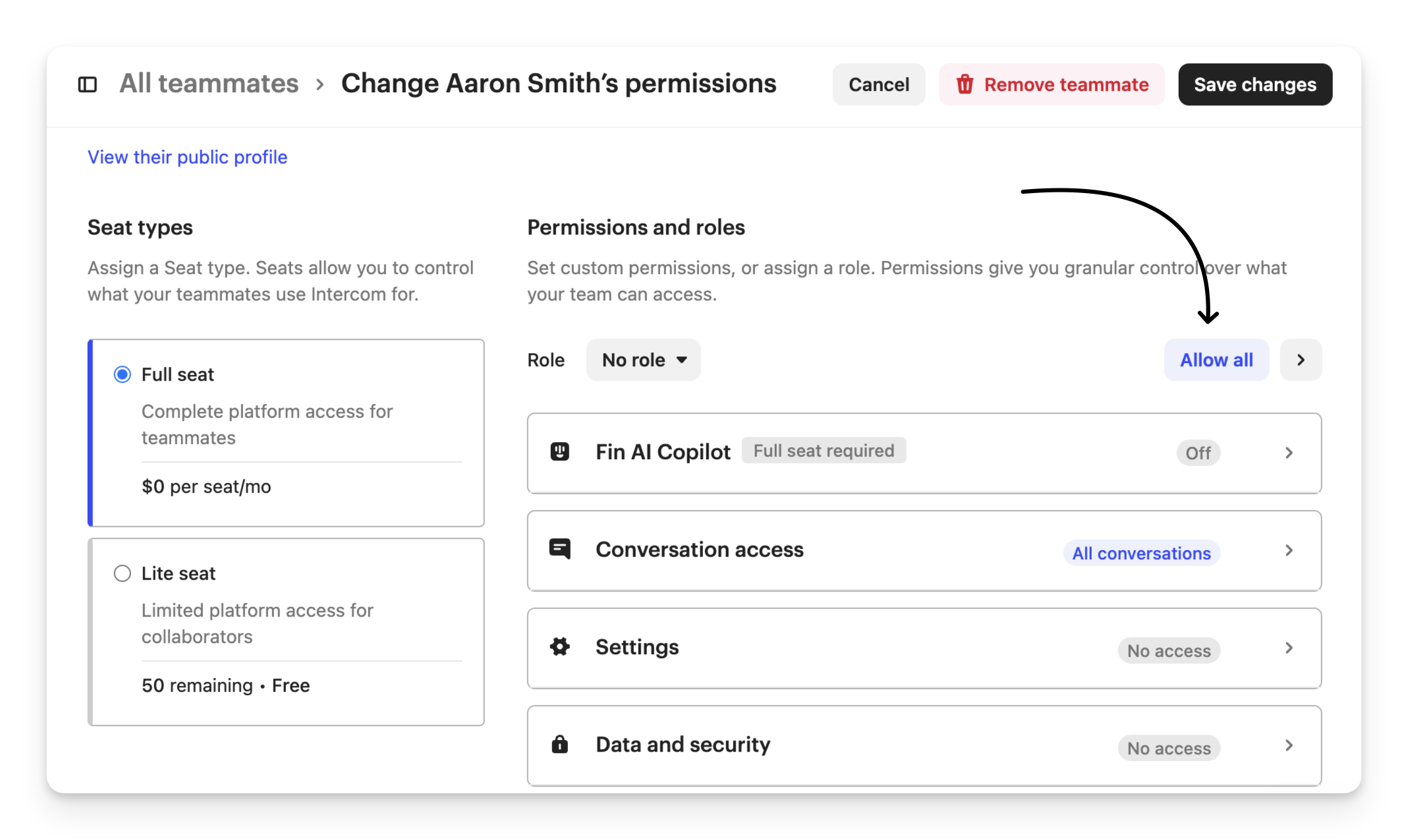Click the Save changes button
The image size is (1408, 840).
tap(1254, 84)
